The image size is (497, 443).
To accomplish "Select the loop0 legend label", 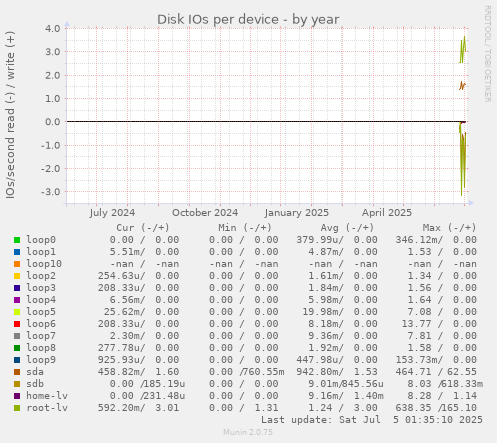I will click(41, 240).
